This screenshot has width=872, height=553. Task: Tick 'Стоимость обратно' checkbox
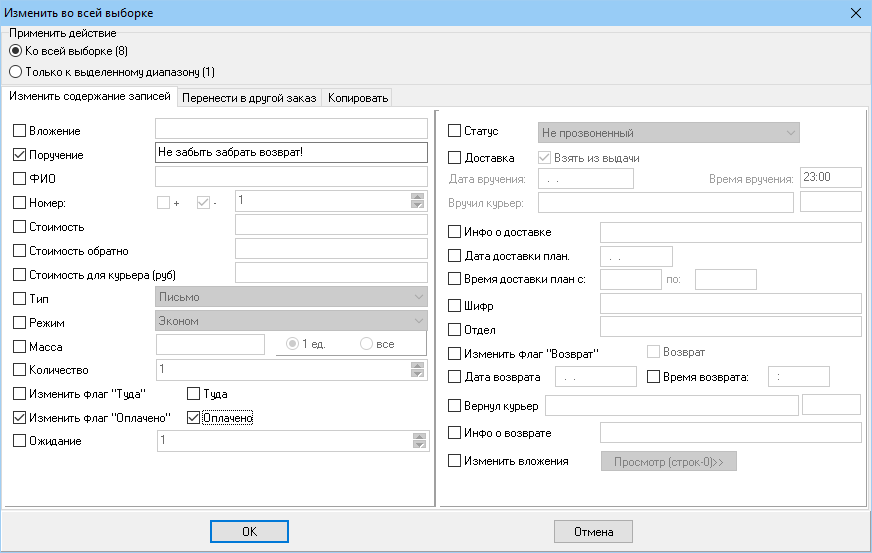pyautogui.click(x=19, y=250)
